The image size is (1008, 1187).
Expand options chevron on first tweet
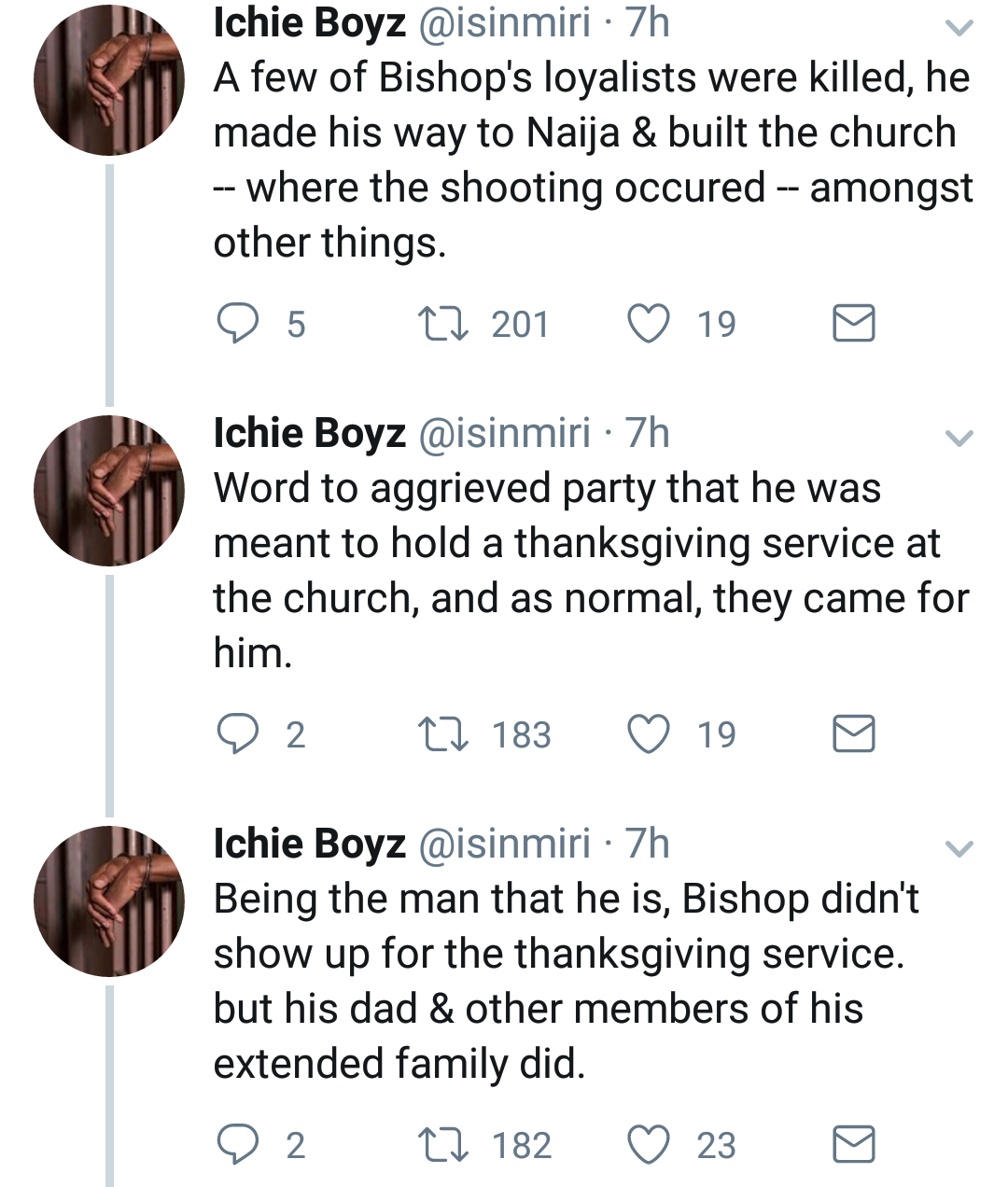959,28
